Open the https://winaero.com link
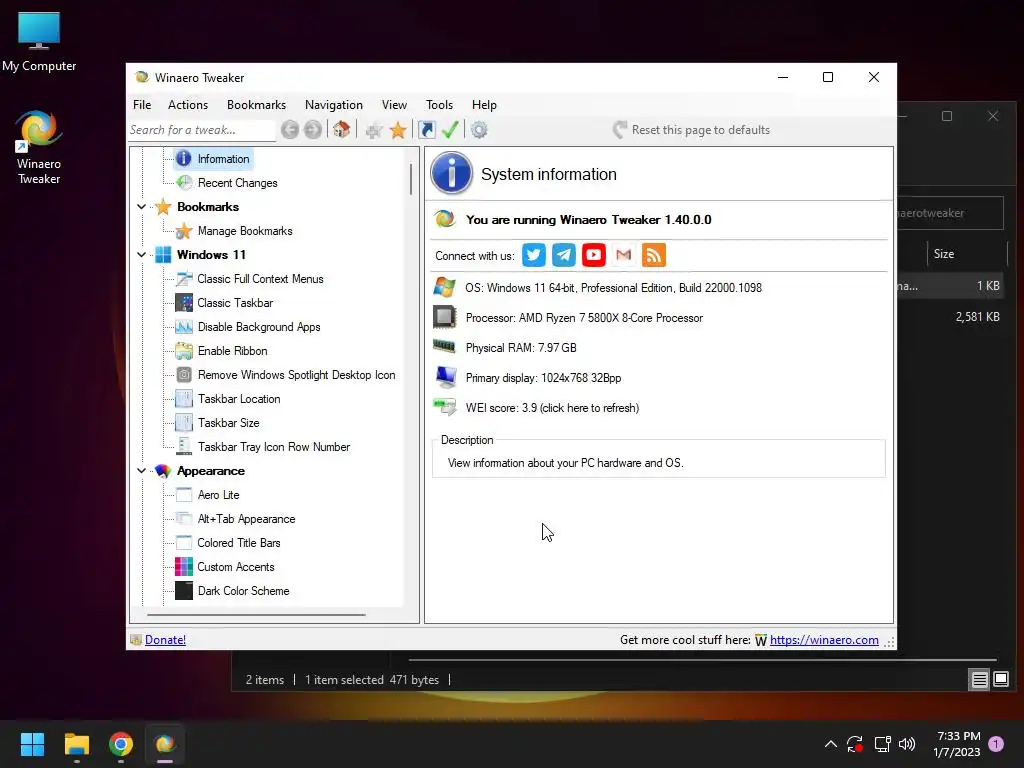The width and height of the screenshot is (1024, 768). click(x=824, y=640)
